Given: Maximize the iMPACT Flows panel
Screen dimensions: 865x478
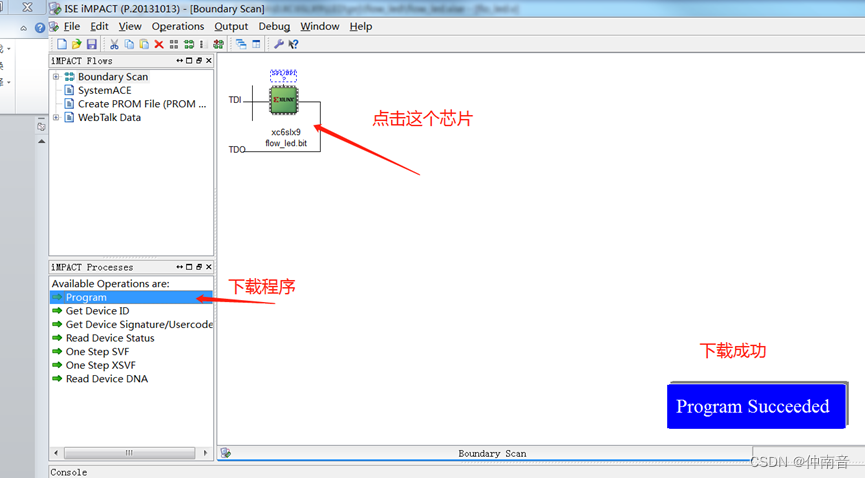Looking at the screenshot, I should point(189,61).
